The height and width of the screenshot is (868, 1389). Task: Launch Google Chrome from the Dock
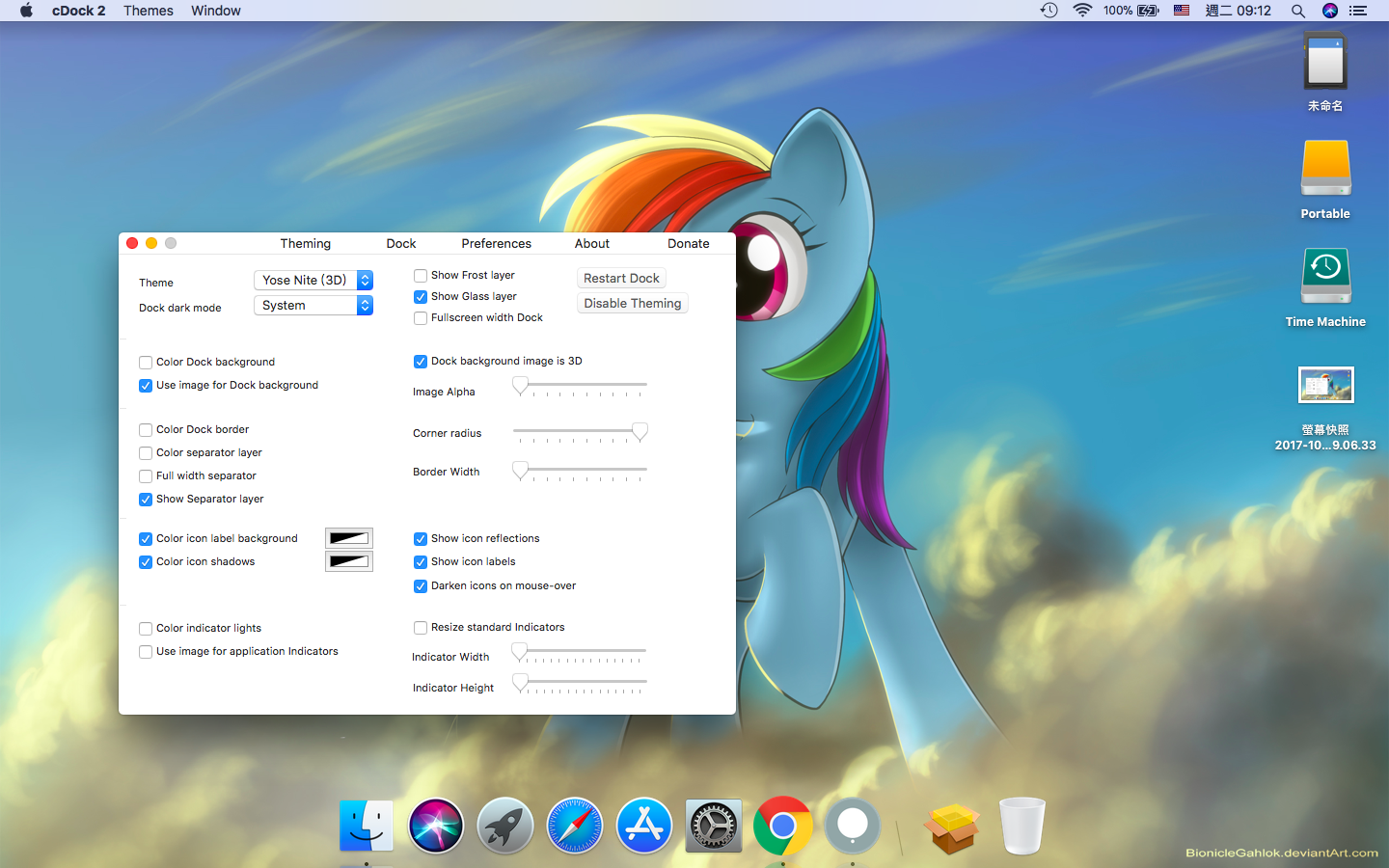(x=783, y=826)
